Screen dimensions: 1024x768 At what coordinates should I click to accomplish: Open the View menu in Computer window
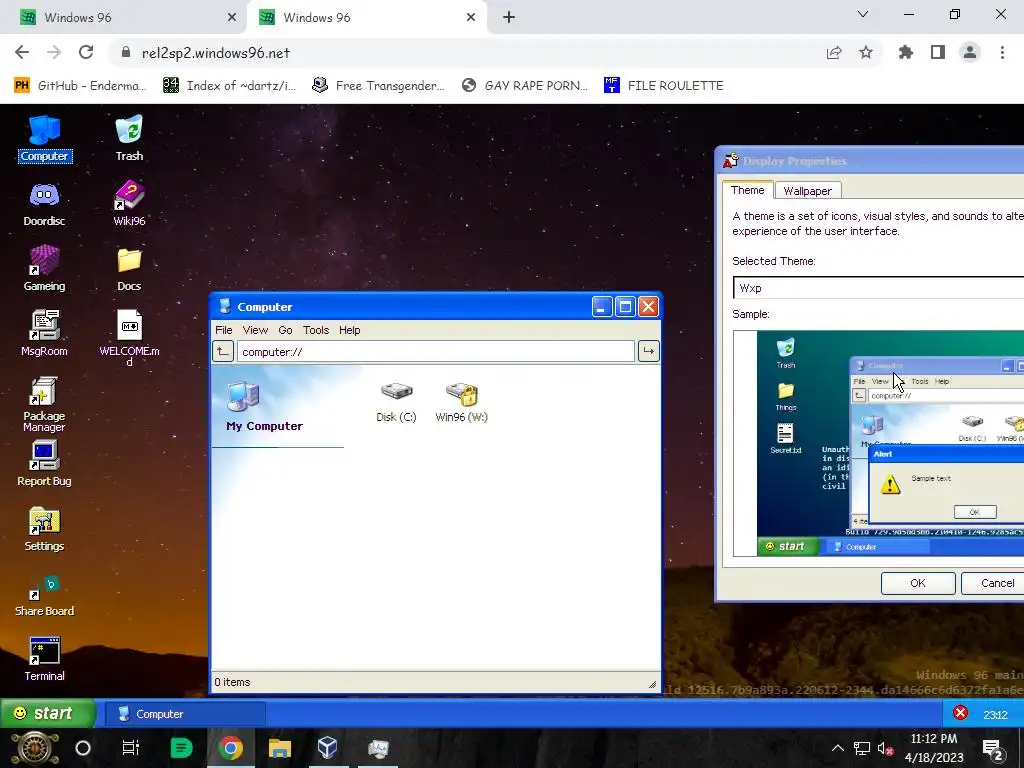(x=255, y=330)
